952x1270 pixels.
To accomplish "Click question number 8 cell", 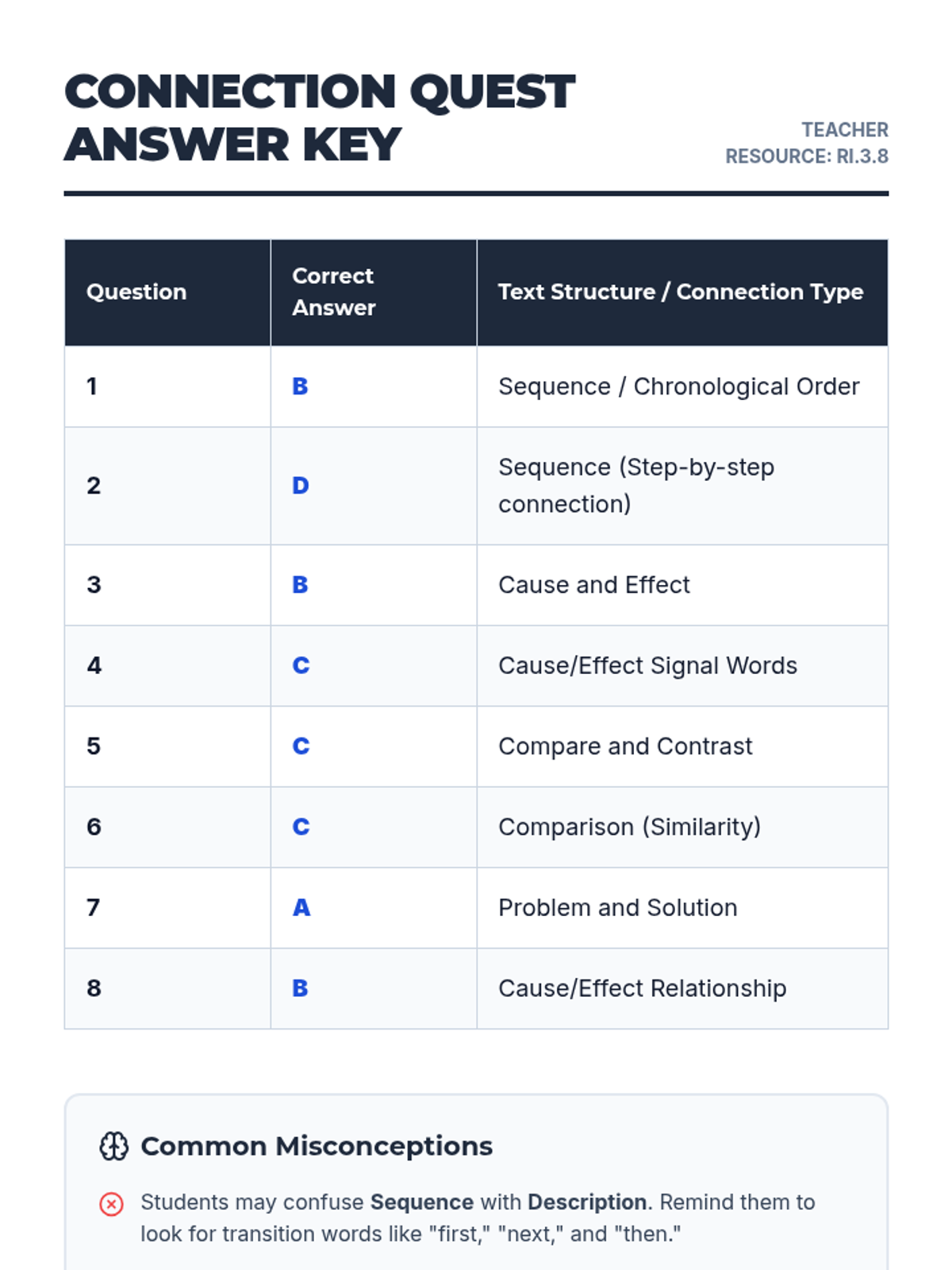I will tap(94, 989).
